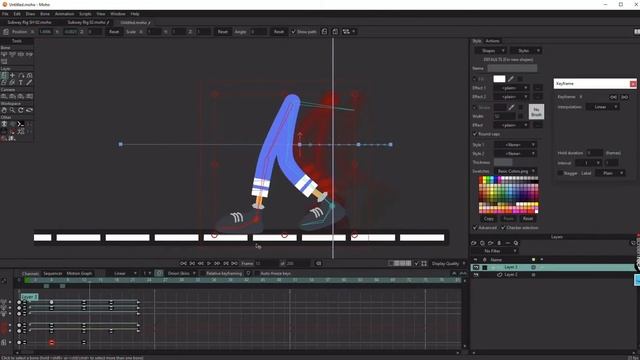
Task: Select Layer 2 in the Layers panel
Action: coord(511,275)
